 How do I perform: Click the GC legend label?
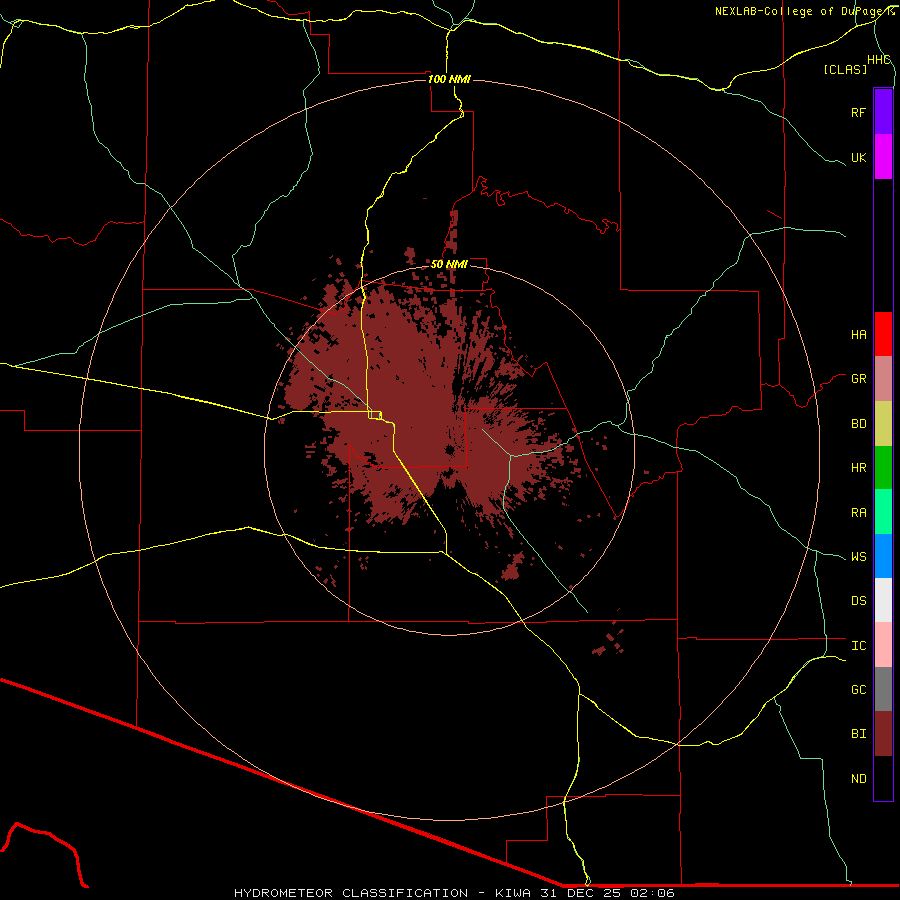coord(858,689)
